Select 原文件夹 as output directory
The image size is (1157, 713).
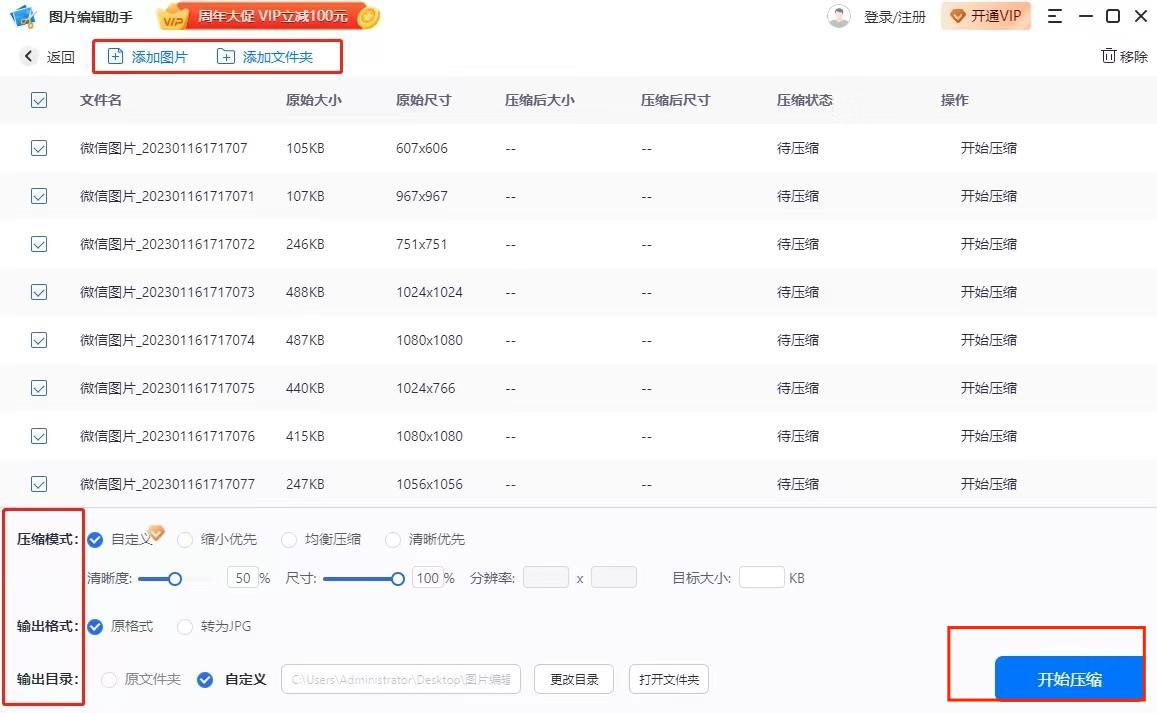tap(108, 679)
